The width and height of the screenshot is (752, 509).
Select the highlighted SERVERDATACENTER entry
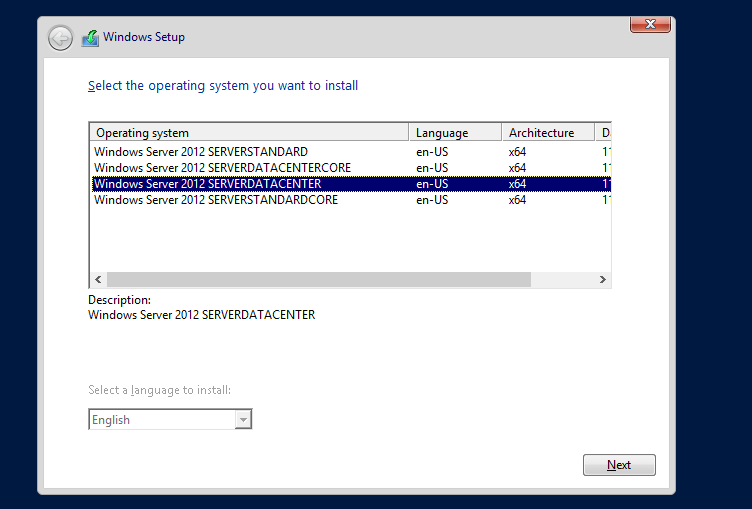click(207, 184)
